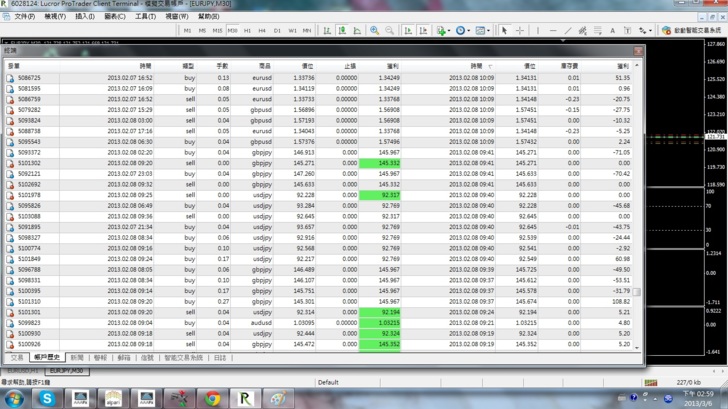Screen dimensions: 728x409
Task: Open the 工具(T) menu
Action: pyautogui.click(x=145, y=17)
